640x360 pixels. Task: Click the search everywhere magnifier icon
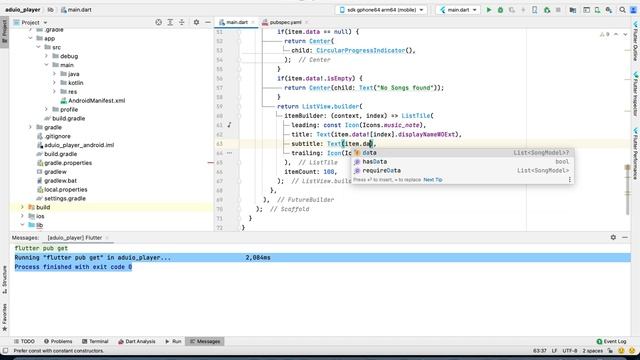coord(622,10)
